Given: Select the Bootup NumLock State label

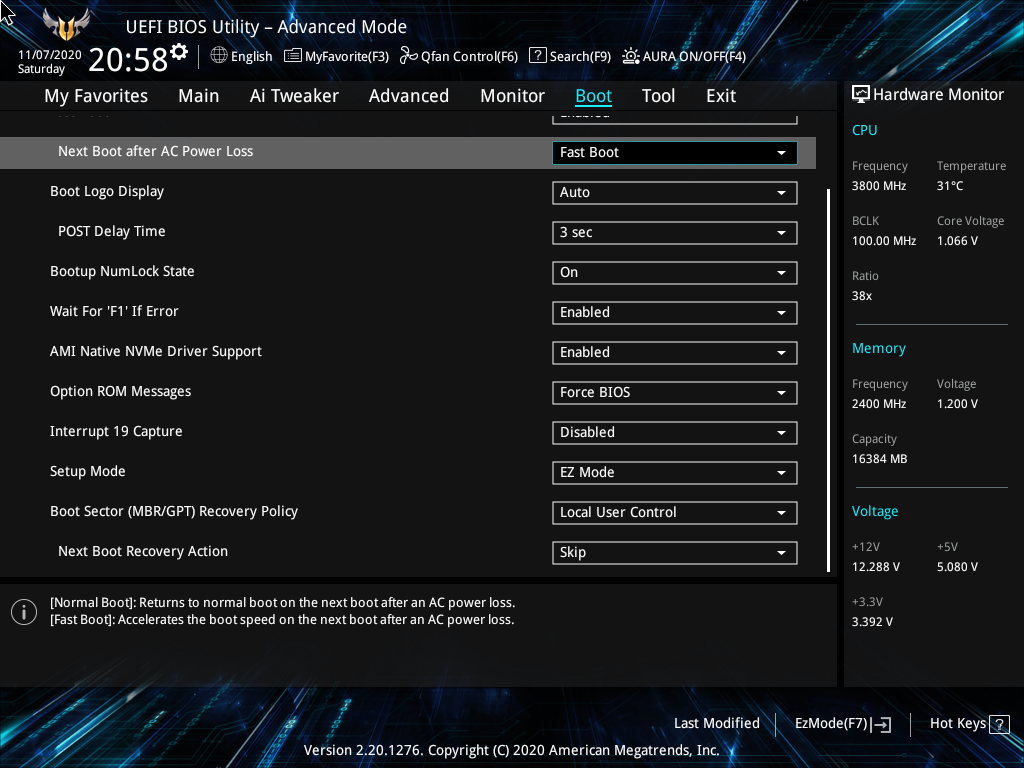Looking at the screenshot, I should [122, 272].
